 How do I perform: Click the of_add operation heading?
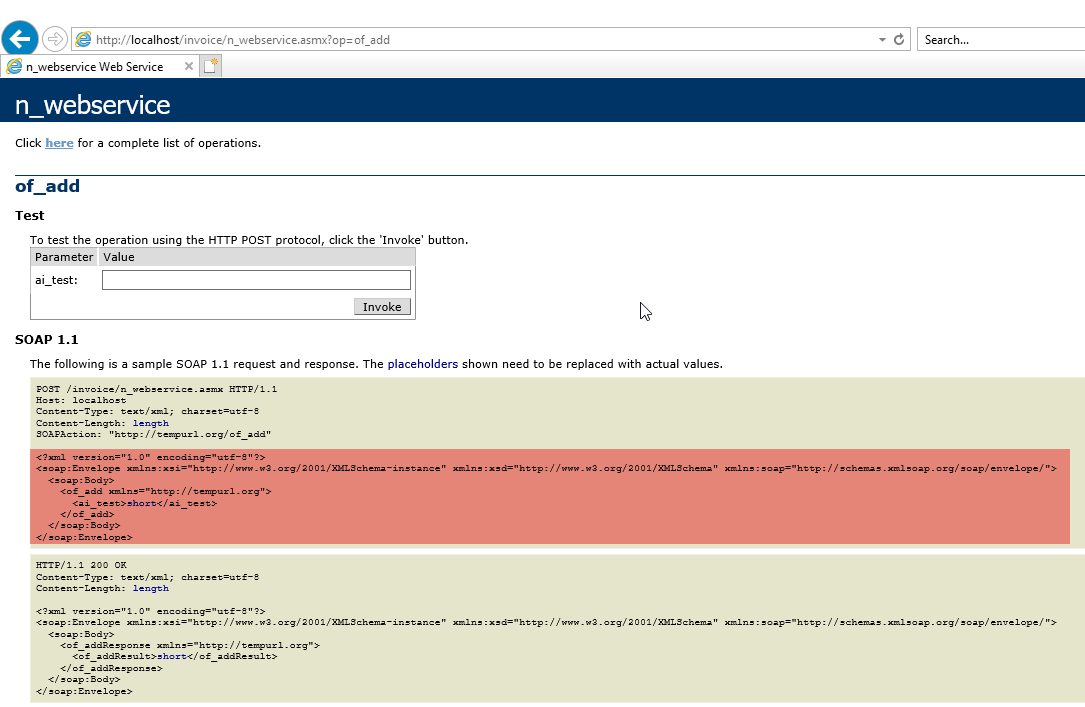47,186
